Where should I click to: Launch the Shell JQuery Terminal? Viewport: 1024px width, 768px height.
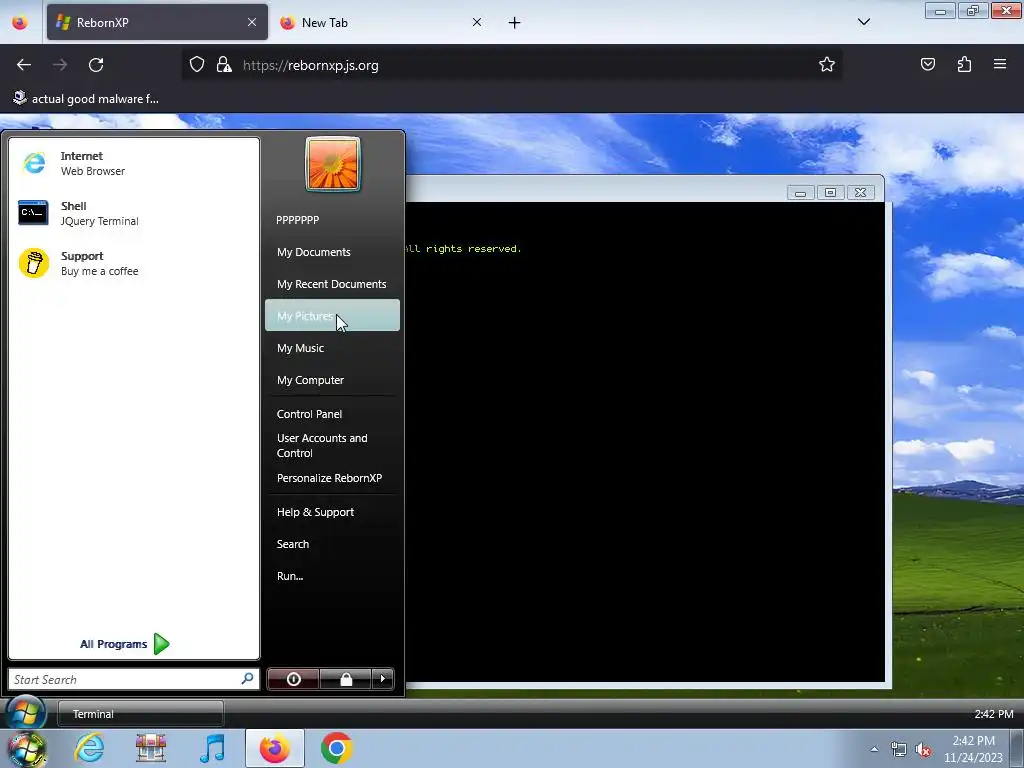tap(134, 214)
